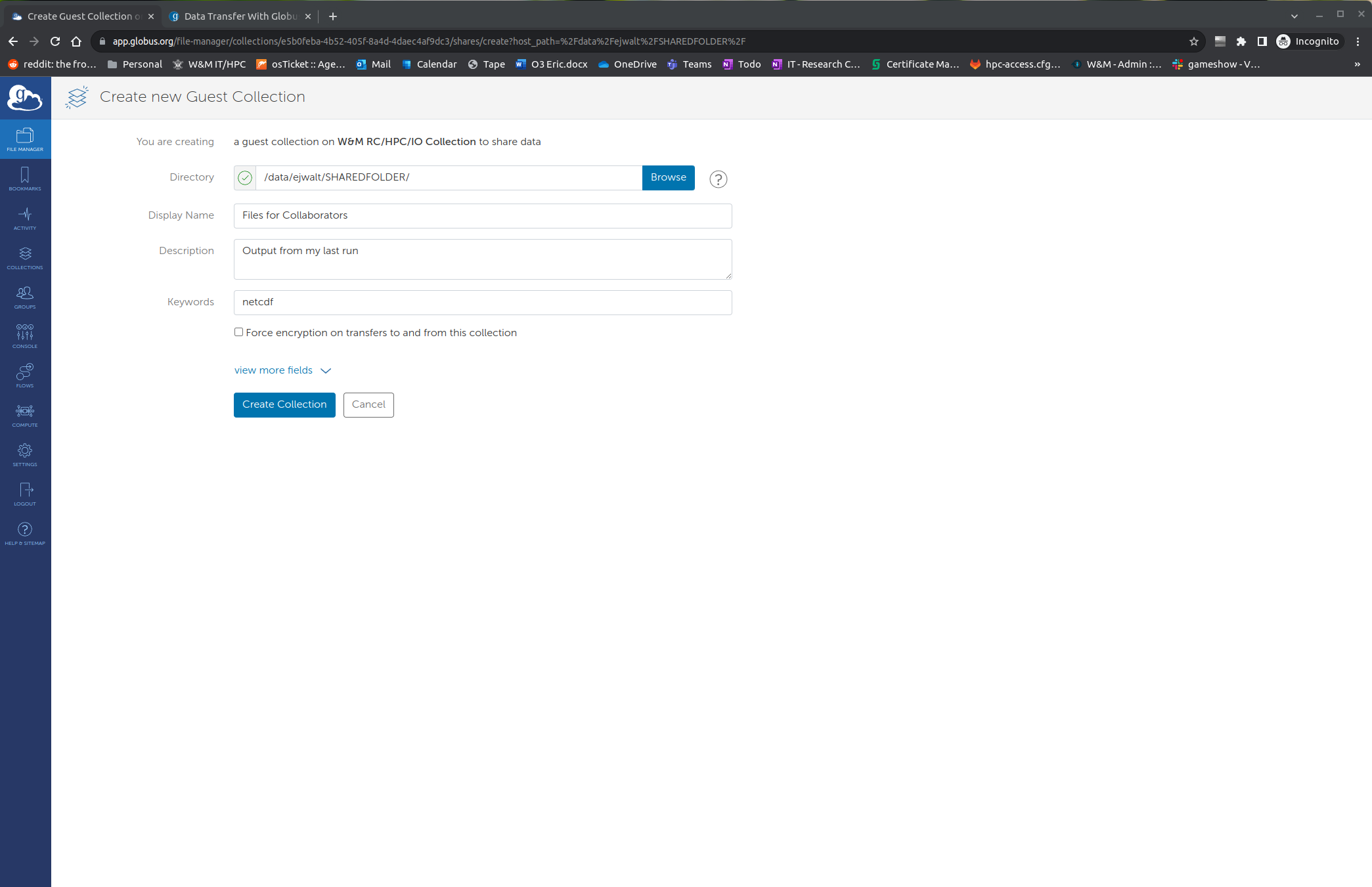Open the W&M IT/HPC bookmark
The width and height of the screenshot is (1372, 887).
click(x=210, y=64)
